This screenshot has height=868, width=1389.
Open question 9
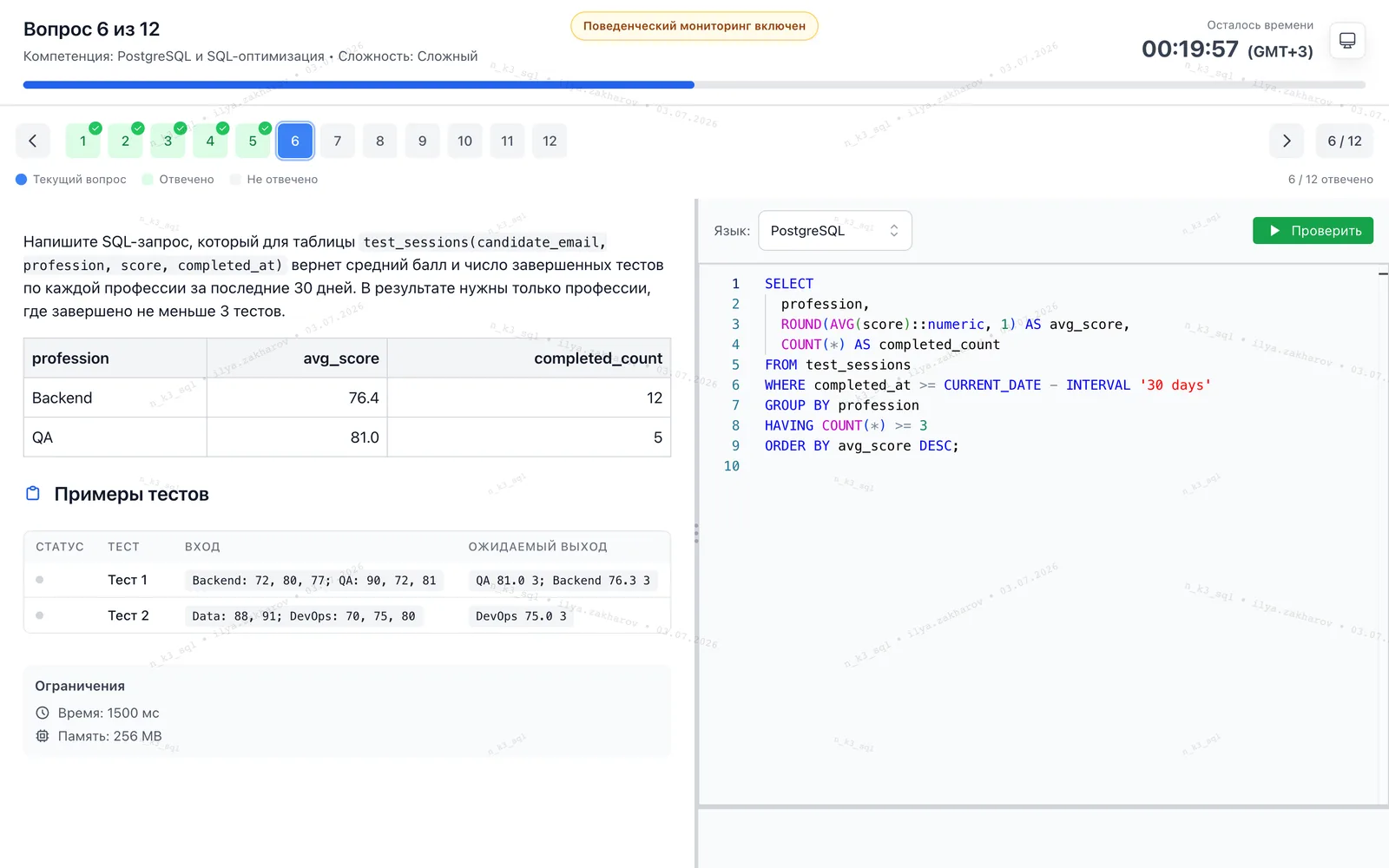[x=423, y=141]
